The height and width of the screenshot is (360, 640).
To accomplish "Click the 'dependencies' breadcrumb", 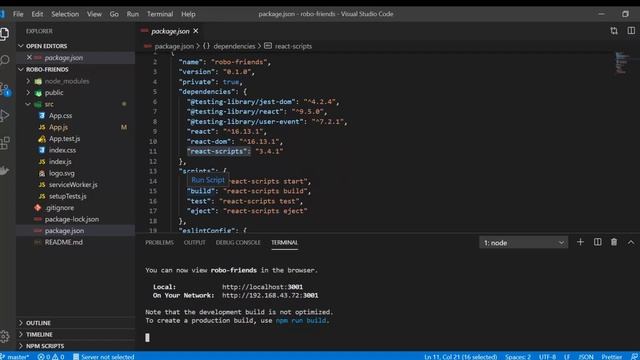I will pyautogui.click(x=234, y=46).
